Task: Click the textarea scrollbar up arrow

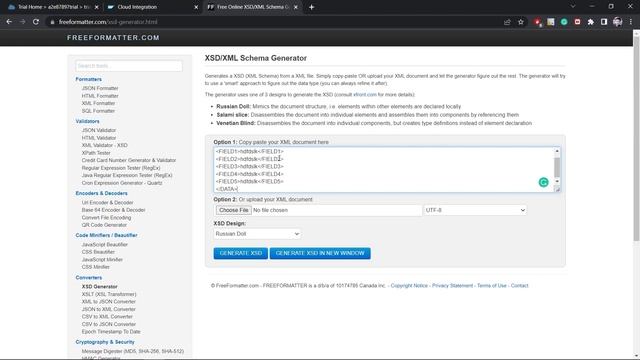Action: [x=557, y=151]
